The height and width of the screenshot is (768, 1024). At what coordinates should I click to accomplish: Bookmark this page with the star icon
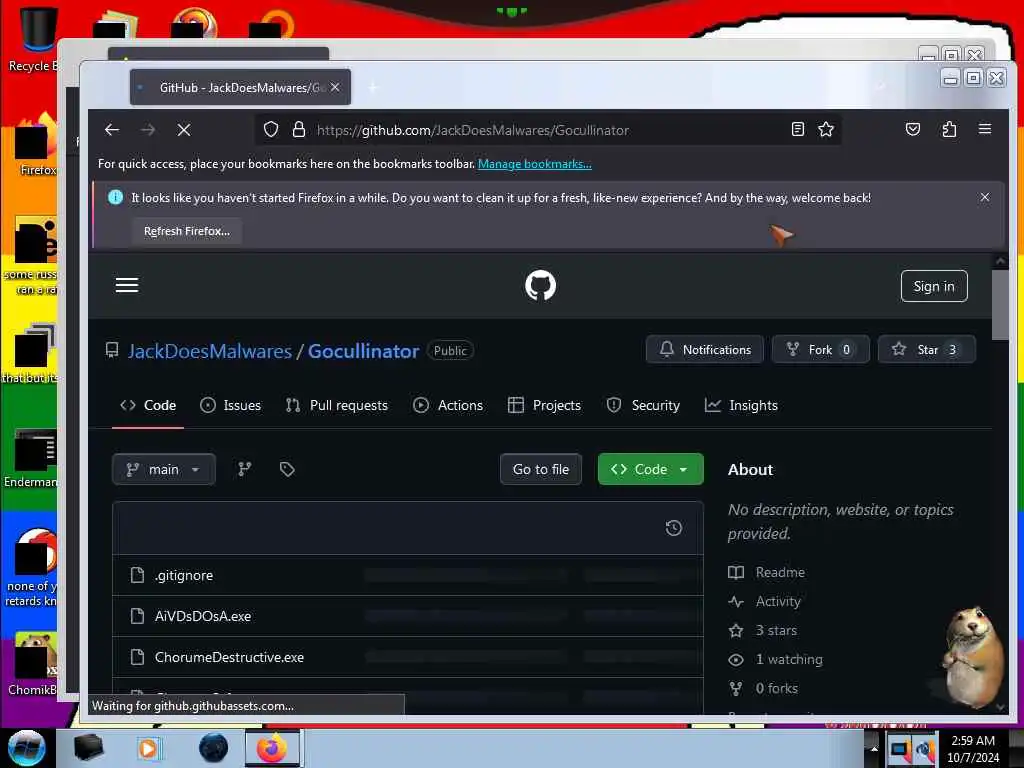coord(826,129)
